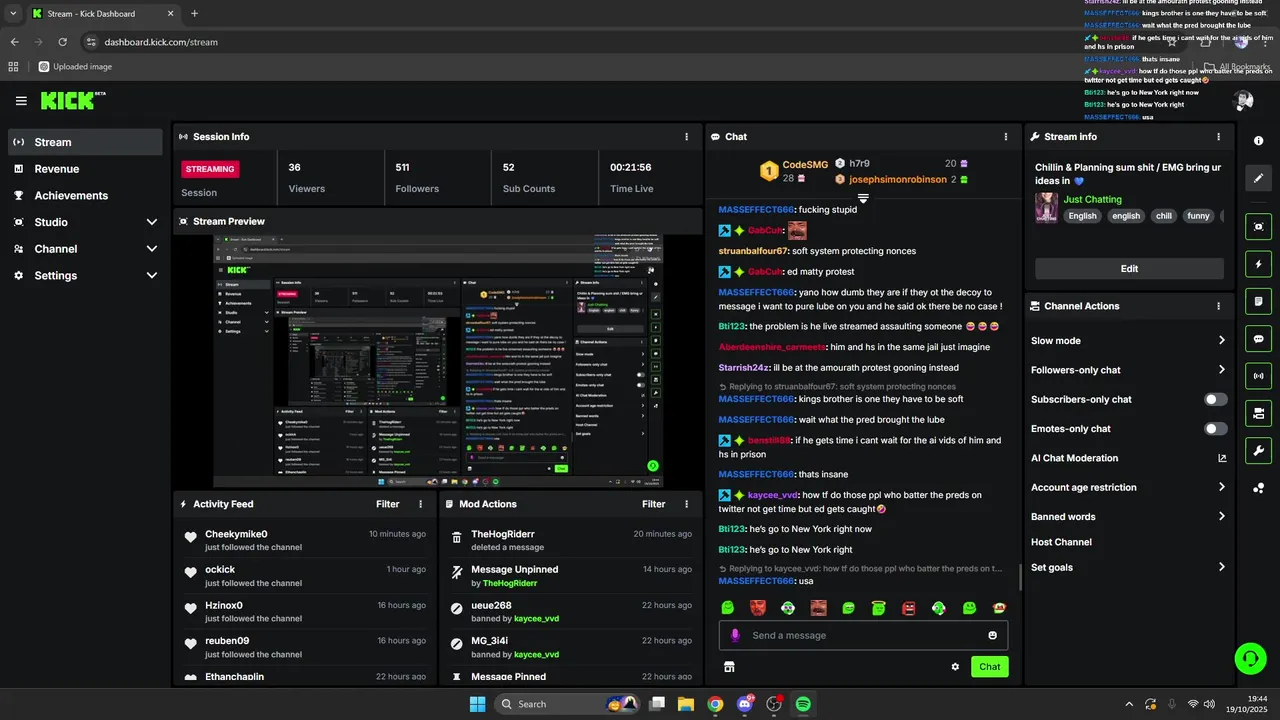Click the profile avatar in top right

(x=1243, y=101)
